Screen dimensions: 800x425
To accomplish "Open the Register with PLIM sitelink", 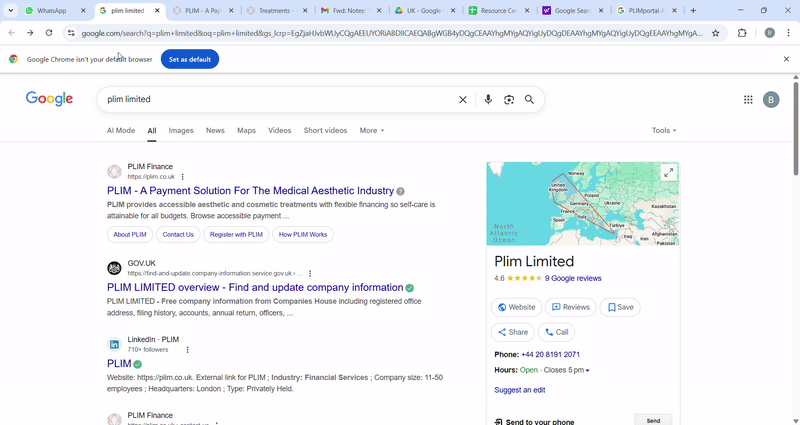I will click(236, 235).
